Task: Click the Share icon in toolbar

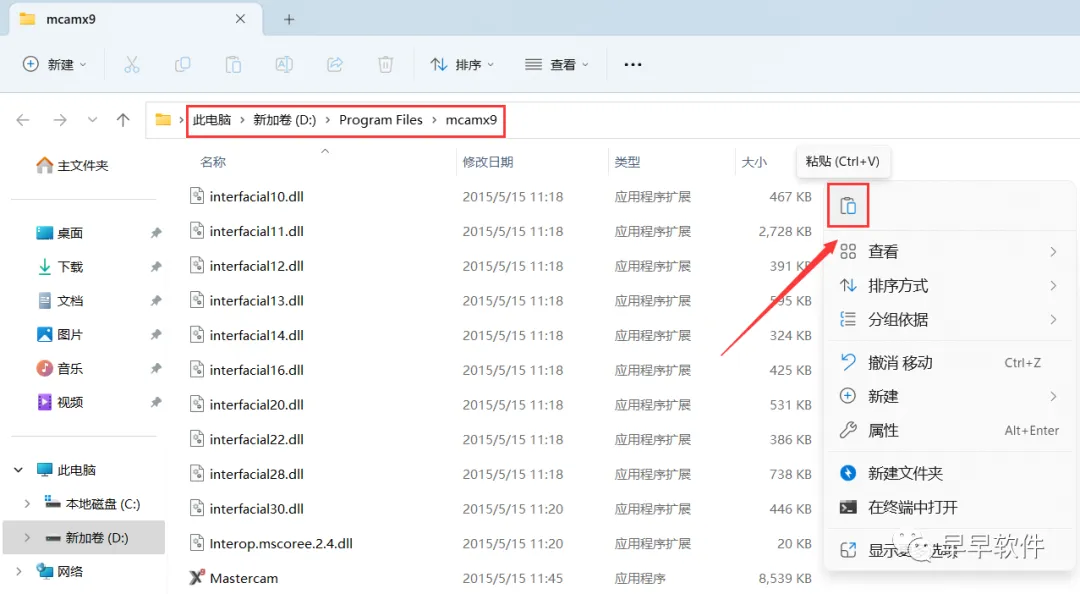Action: pos(335,65)
